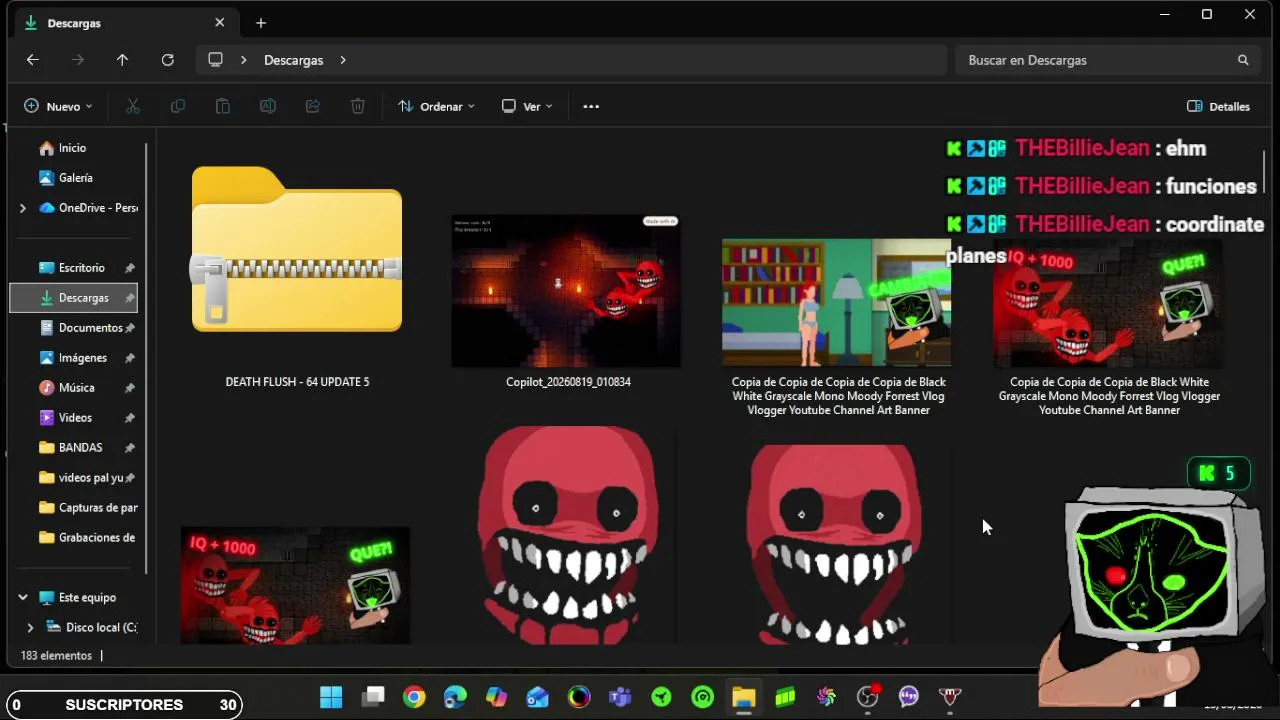Unpin Imágenes using its pin icon

pyautogui.click(x=130, y=358)
